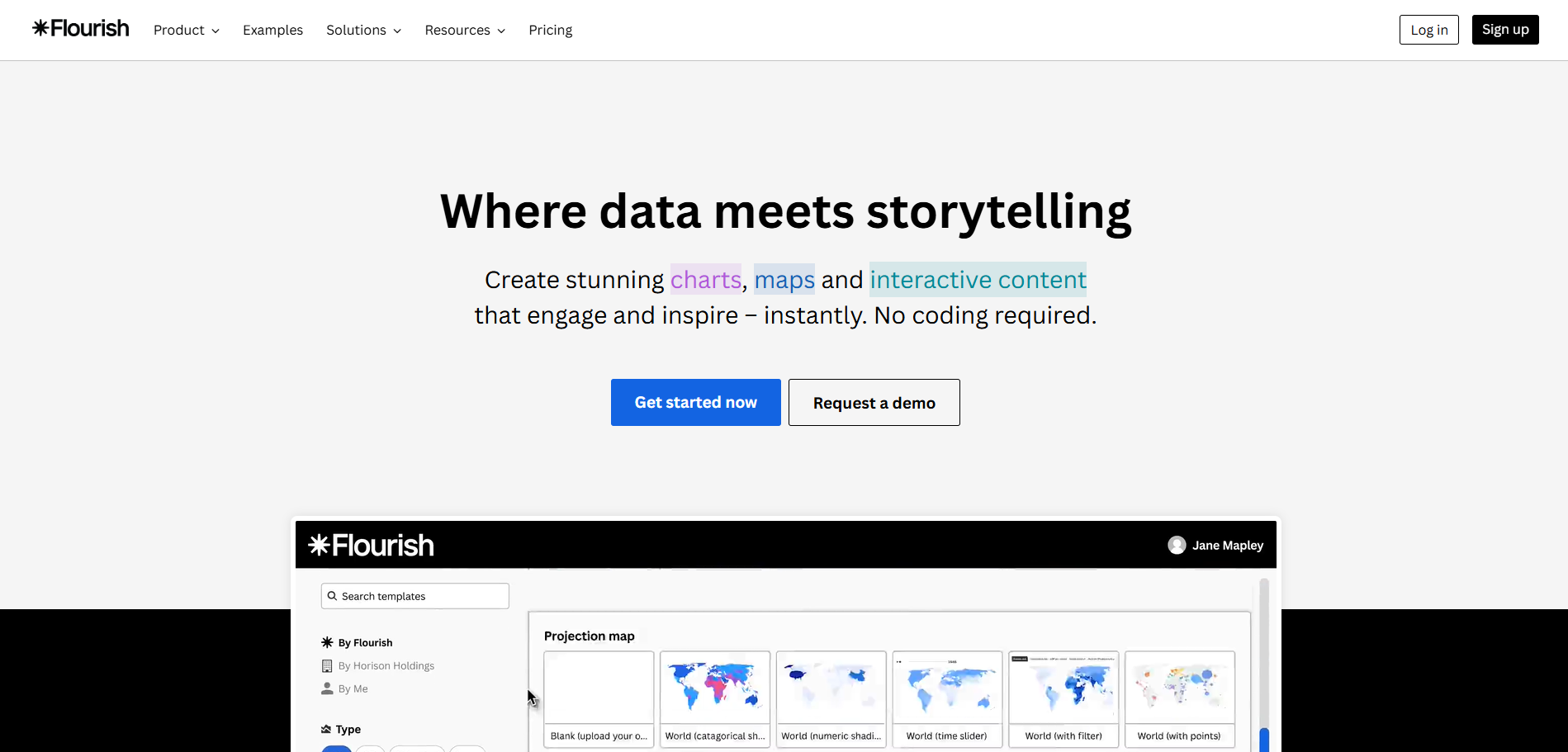
Task: Click the person icon beside By Me
Action: pos(327,688)
